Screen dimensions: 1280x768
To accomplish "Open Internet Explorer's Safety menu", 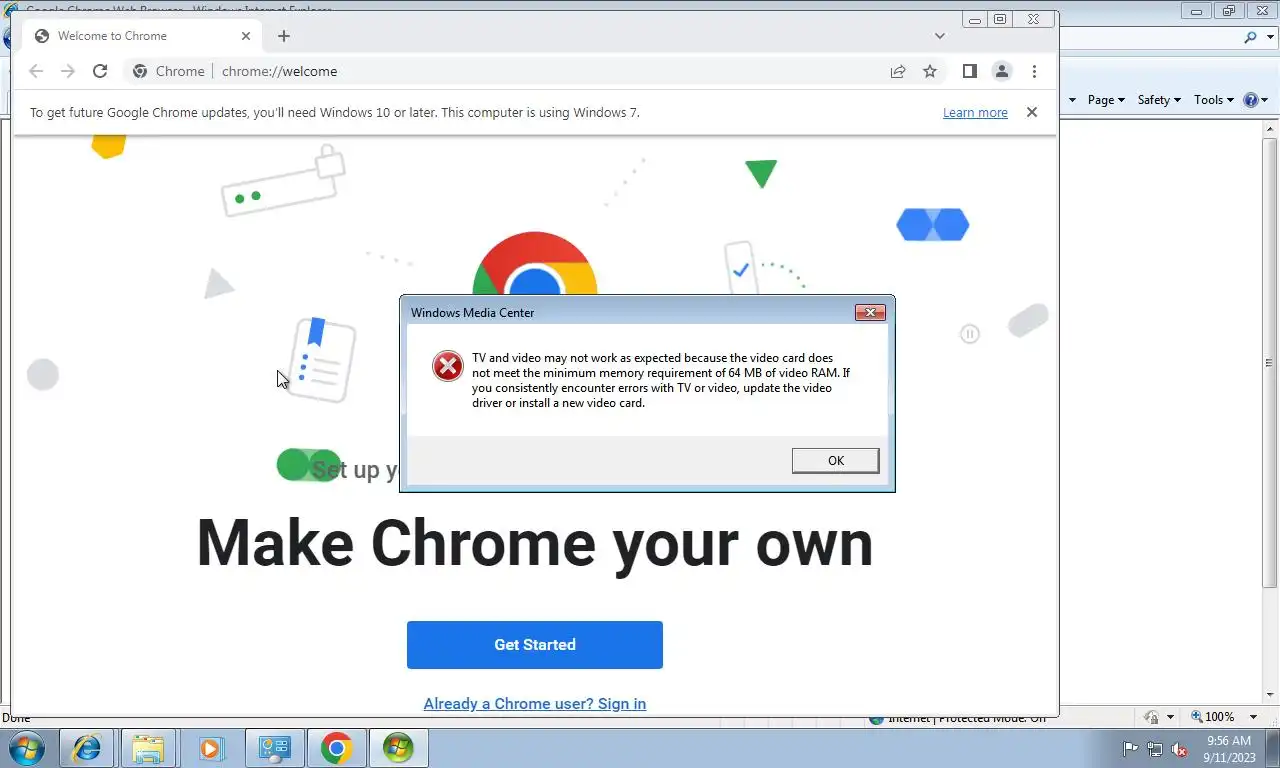I will tap(1159, 100).
